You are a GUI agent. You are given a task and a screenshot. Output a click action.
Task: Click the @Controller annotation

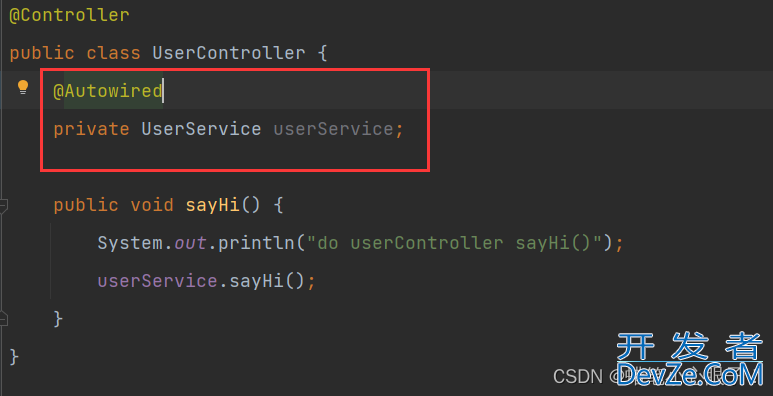70,15
